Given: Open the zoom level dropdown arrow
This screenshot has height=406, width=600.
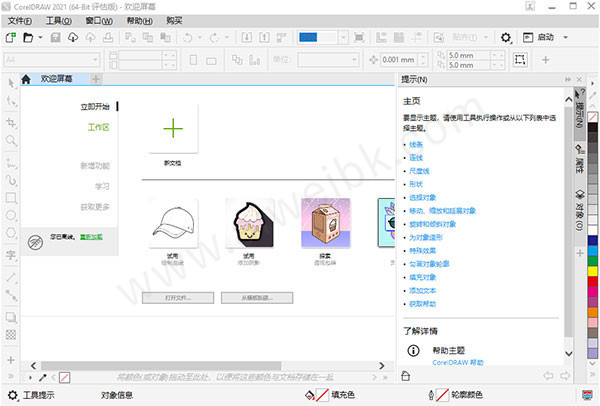Looking at the screenshot, I should pyautogui.click(x=343, y=38).
